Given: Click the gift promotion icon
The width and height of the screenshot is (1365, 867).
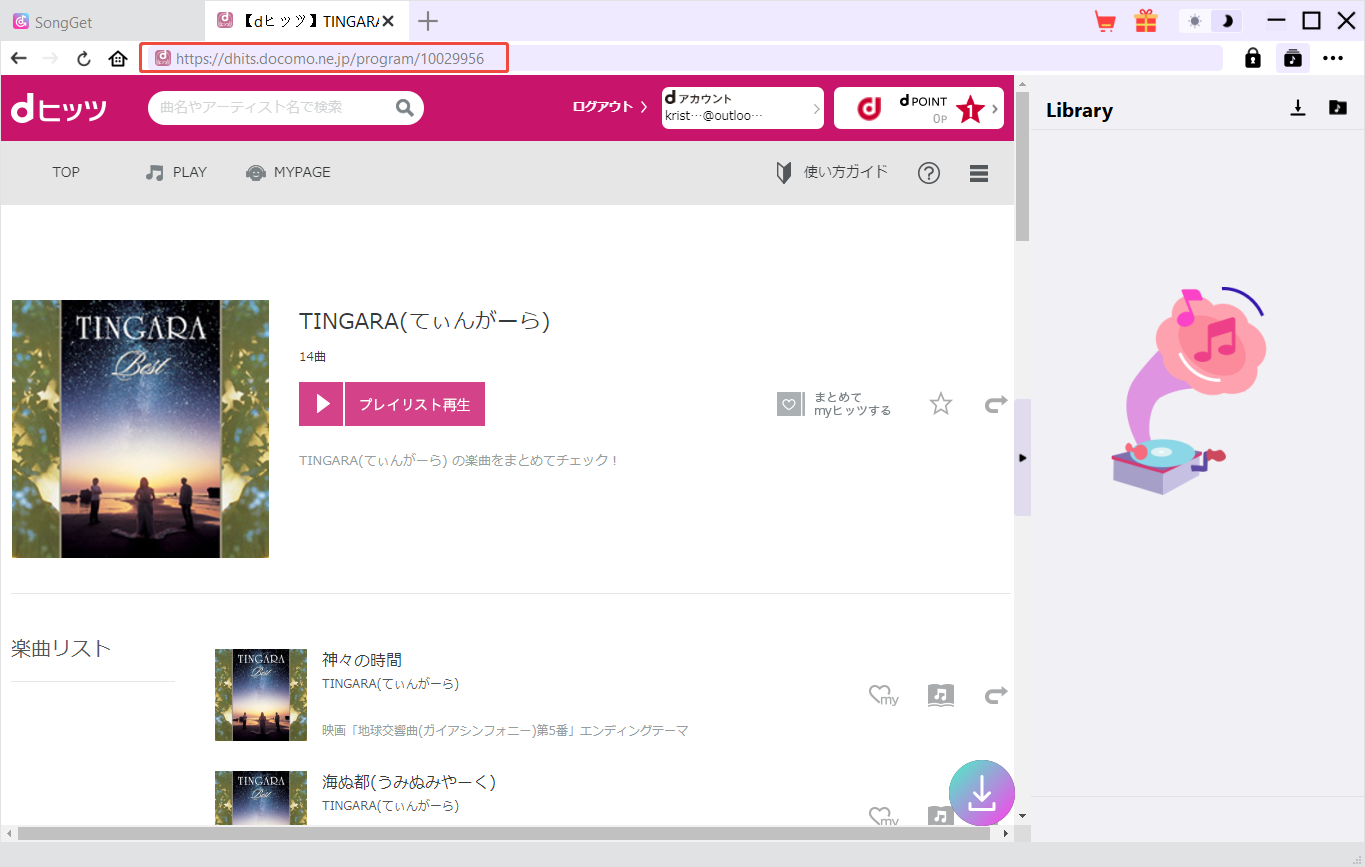Looking at the screenshot, I should 1146,20.
